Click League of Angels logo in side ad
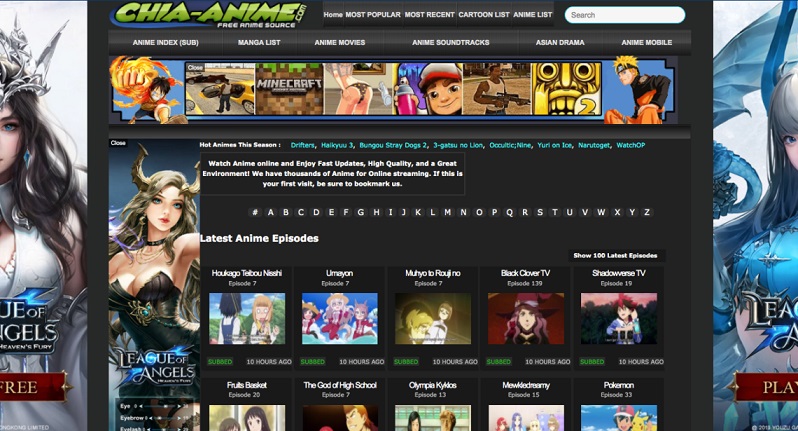798x431 pixels. click(x=155, y=365)
